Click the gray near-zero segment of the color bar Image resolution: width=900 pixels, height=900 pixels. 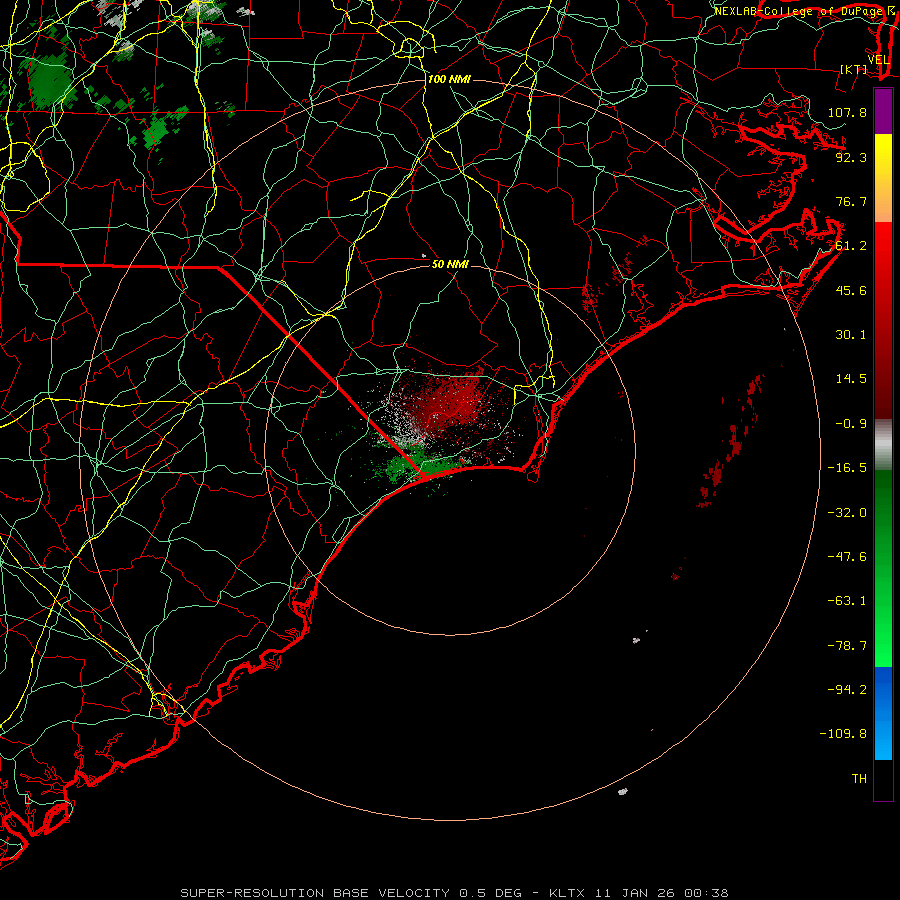(883, 445)
